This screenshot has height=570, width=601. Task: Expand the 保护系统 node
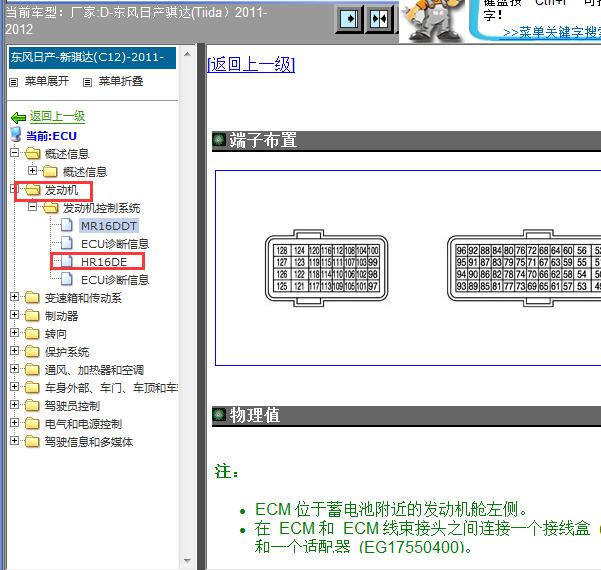point(14,350)
